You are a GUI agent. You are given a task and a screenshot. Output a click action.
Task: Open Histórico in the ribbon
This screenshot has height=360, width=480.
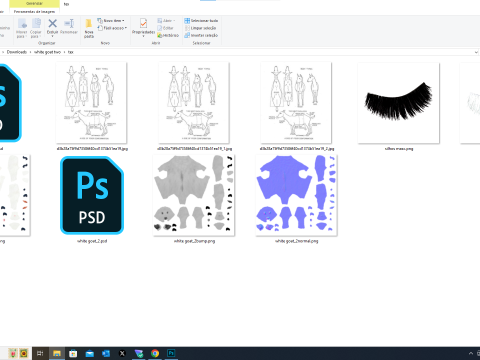tap(168, 35)
